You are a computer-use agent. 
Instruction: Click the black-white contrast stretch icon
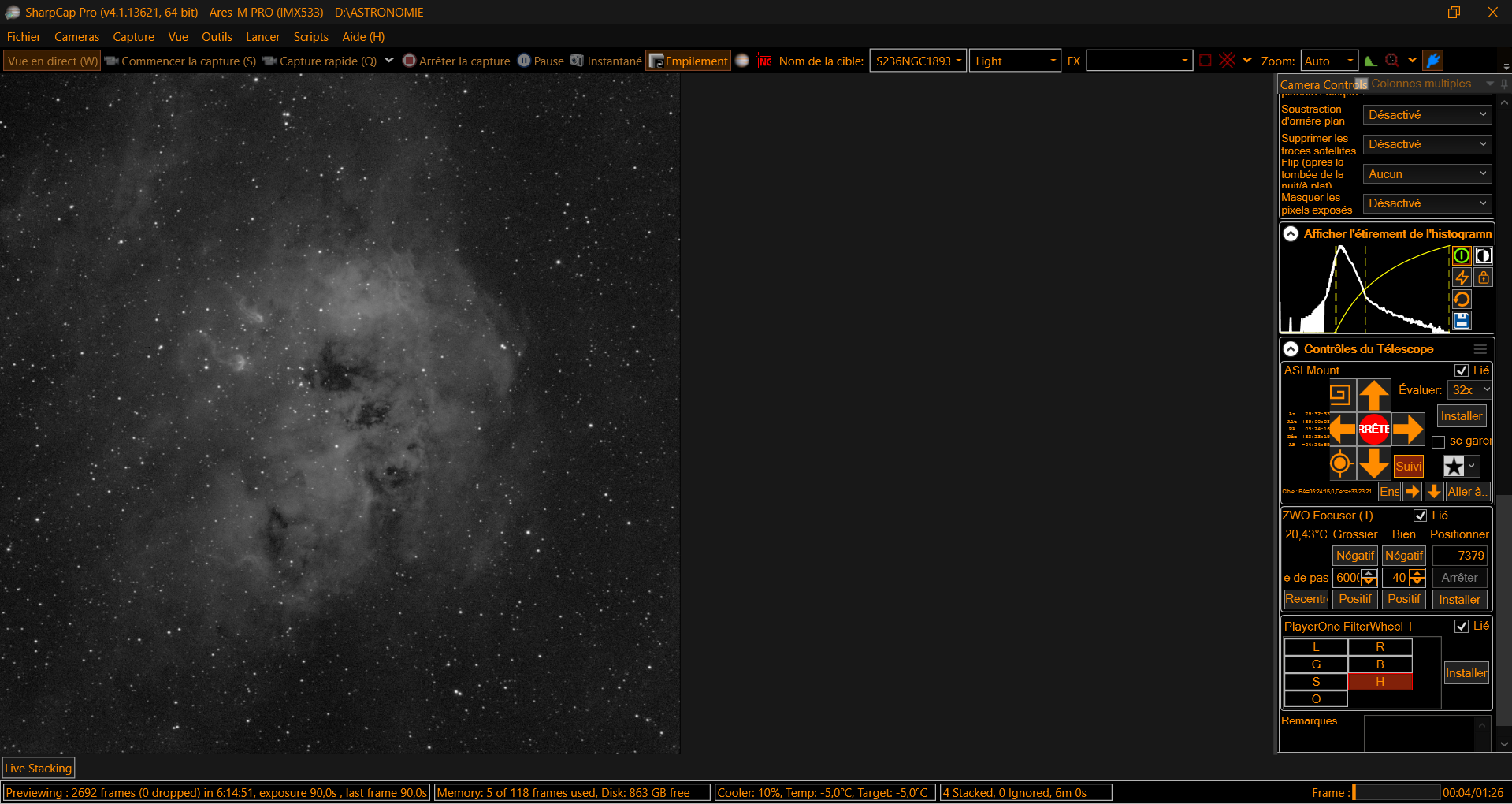[1483, 255]
